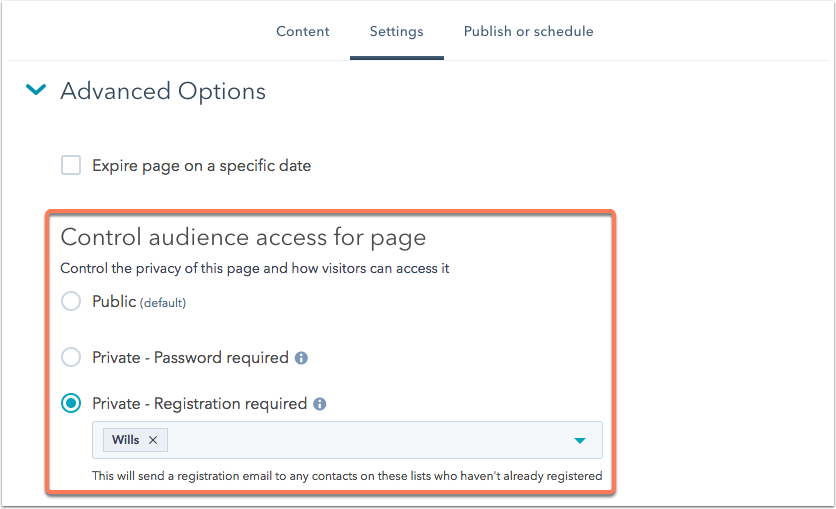Collapse Advanced Options with the chevron icon
836x509 pixels.
(36, 91)
